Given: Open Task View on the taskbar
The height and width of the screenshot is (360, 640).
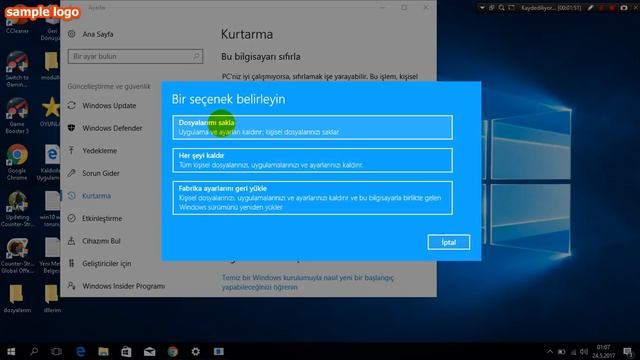Looking at the screenshot, I should [56, 351].
